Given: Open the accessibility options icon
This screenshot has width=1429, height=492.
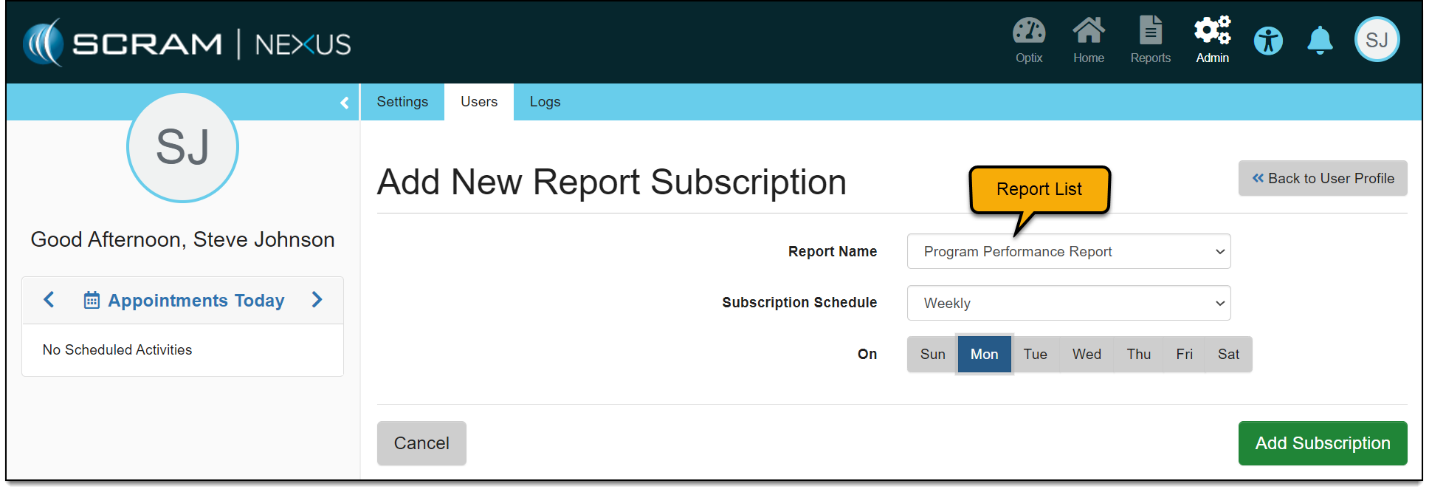Looking at the screenshot, I should [x=1268, y=40].
